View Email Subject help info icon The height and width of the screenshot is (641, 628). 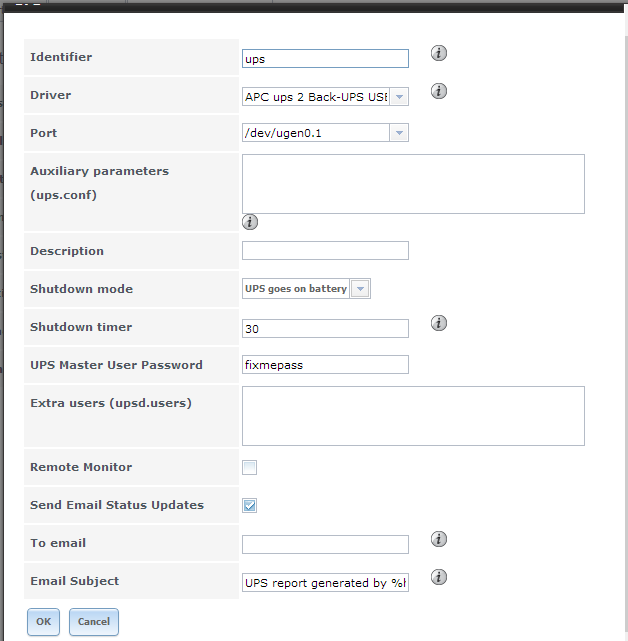pyautogui.click(x=438, y=577)
